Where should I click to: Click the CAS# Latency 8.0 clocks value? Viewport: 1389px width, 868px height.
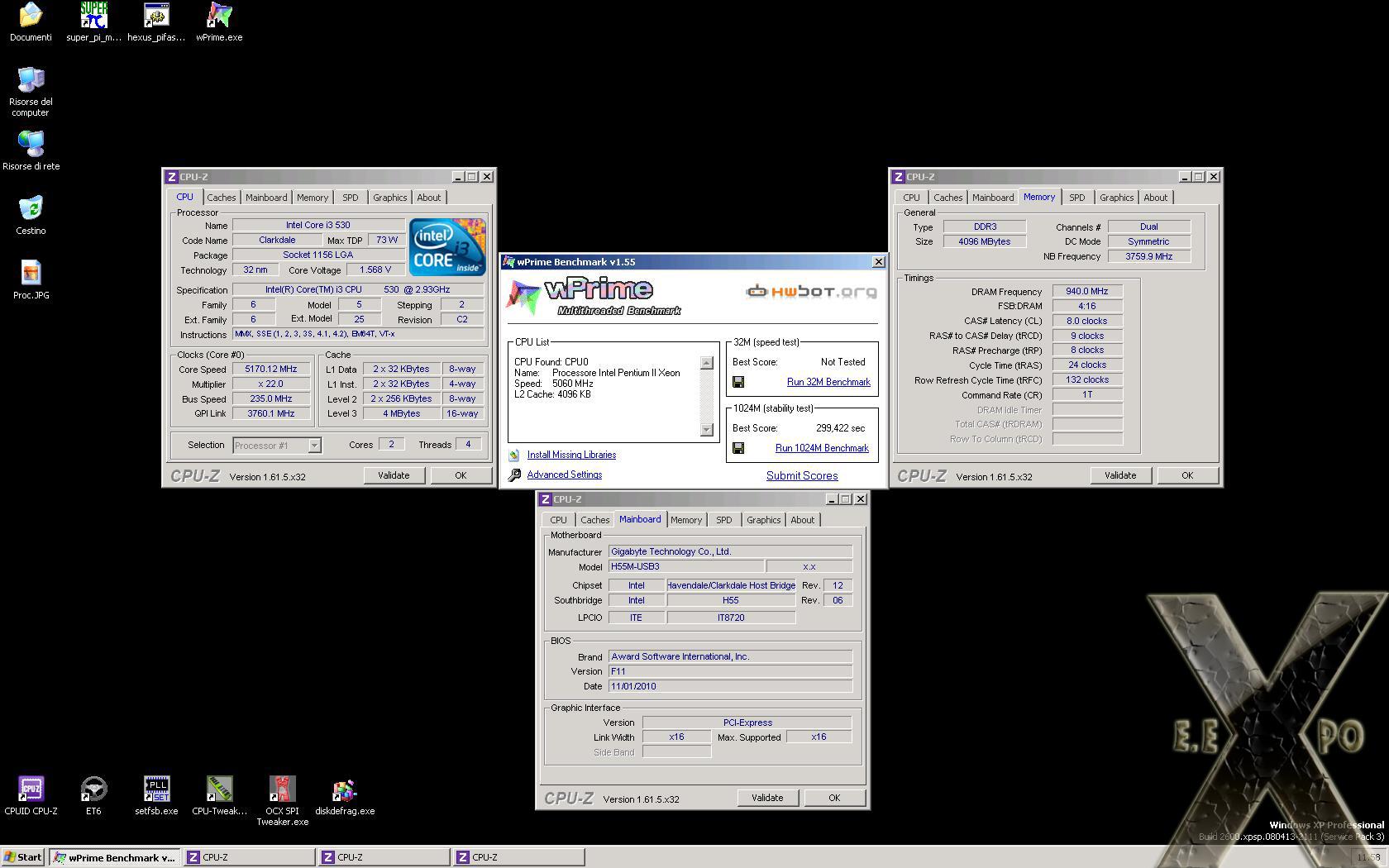tap(1087, 321)
